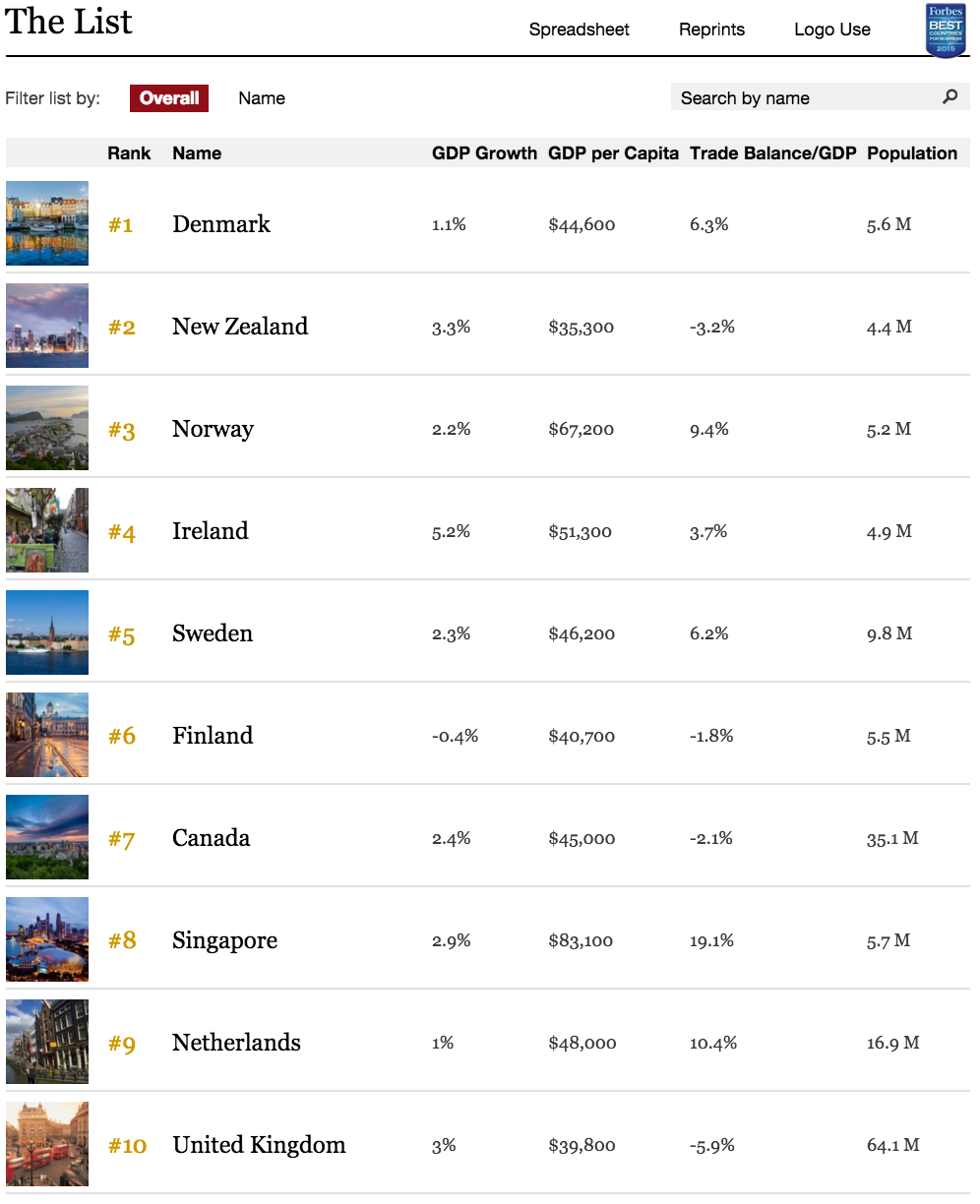The height and width of the screenshot is (1204, 980).
Task: Sort by Population column header
Action: pyautogui.click(x=912, y=153)
